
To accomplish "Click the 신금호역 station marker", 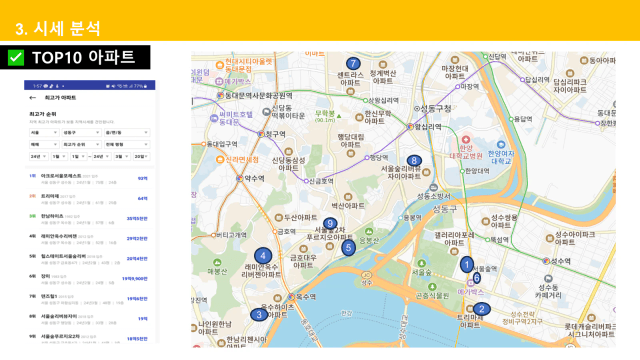I will click(306, 181).
